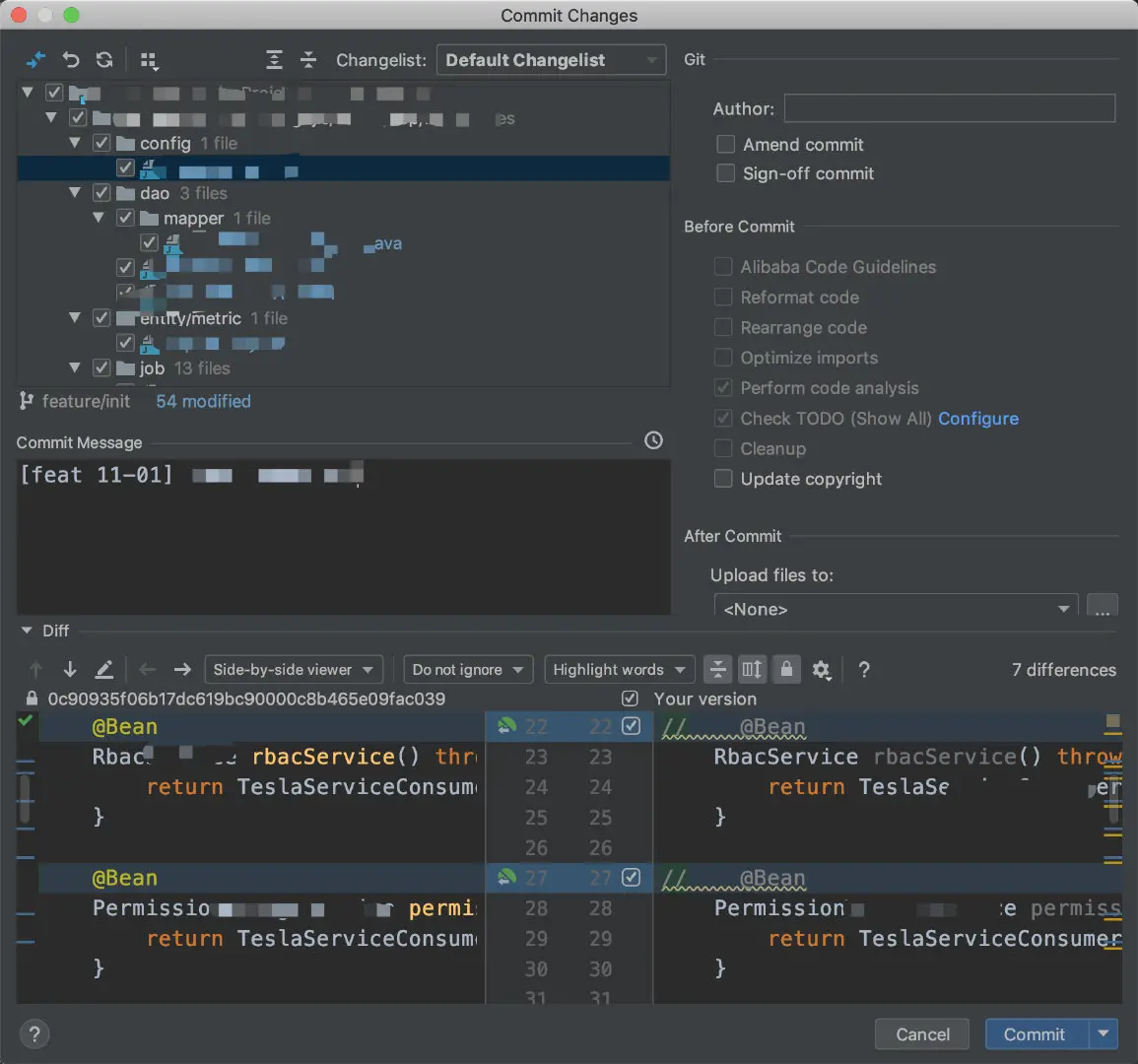Click the Configure link
Screen dimensions: 1138x1064
coord(977,419)
